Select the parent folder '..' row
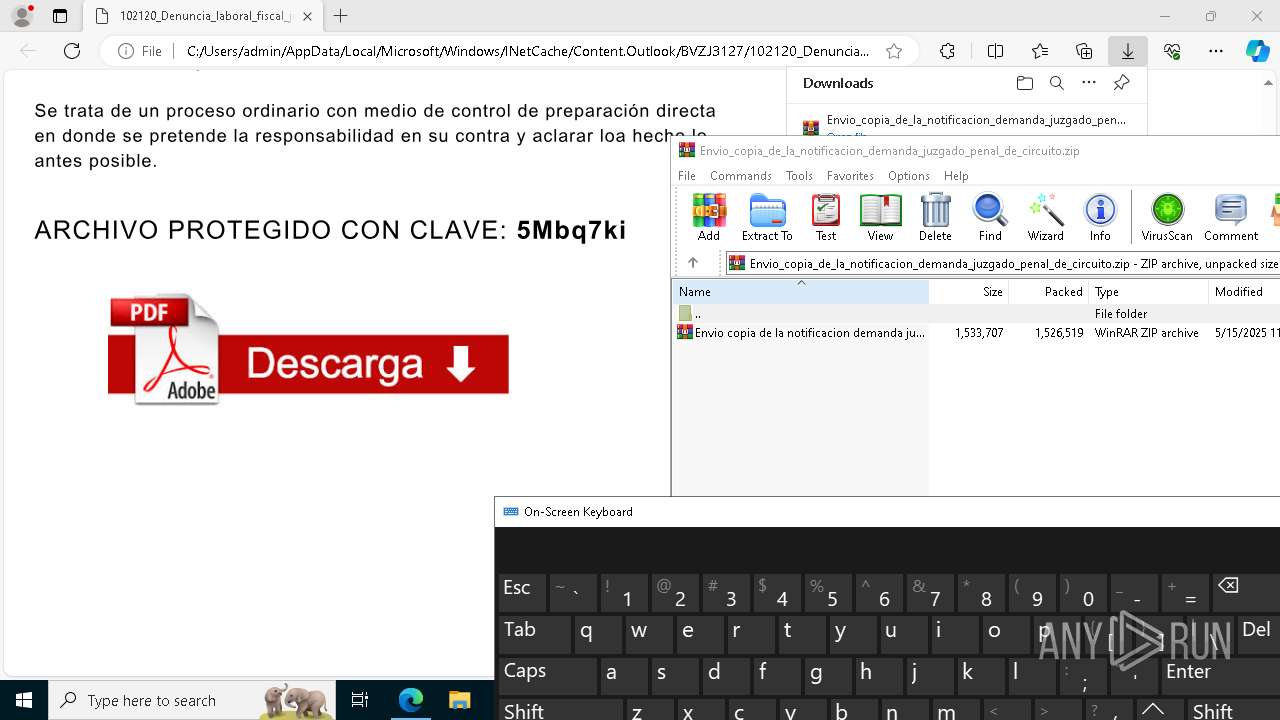1280x720 pixels. tap(976, 314)
